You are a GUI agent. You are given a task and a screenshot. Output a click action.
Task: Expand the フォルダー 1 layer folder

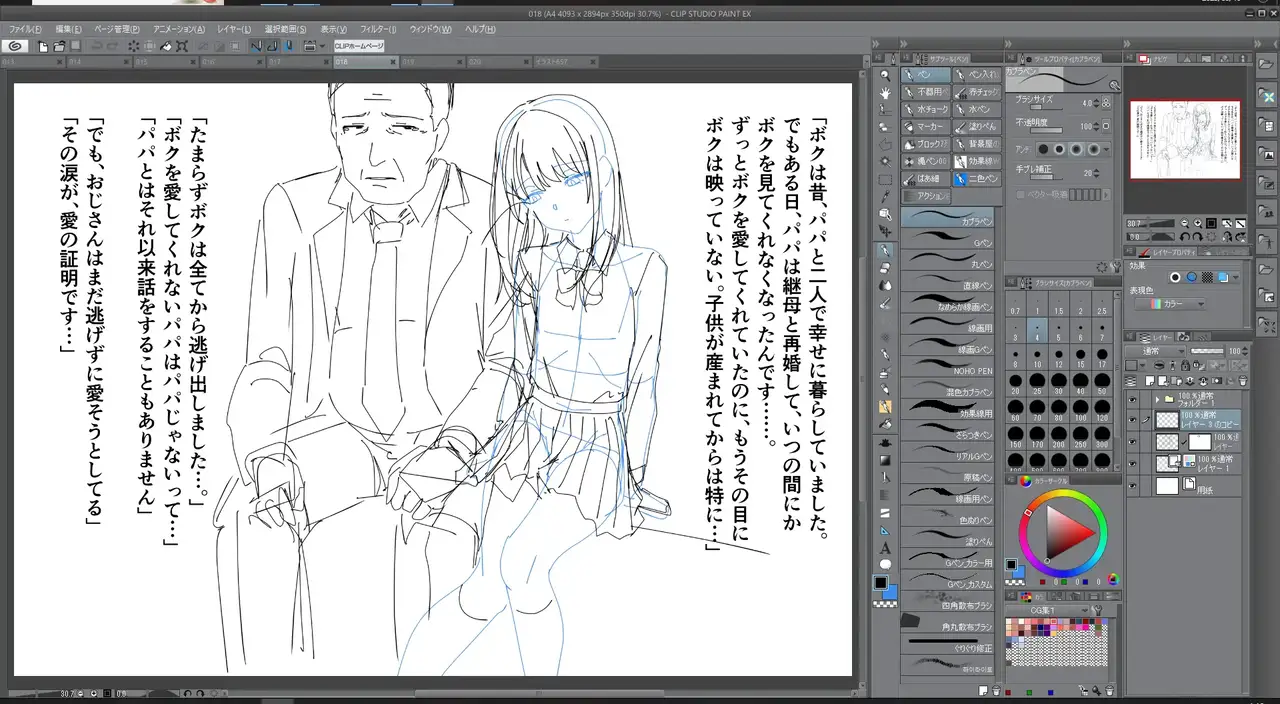coord(1157,398)
